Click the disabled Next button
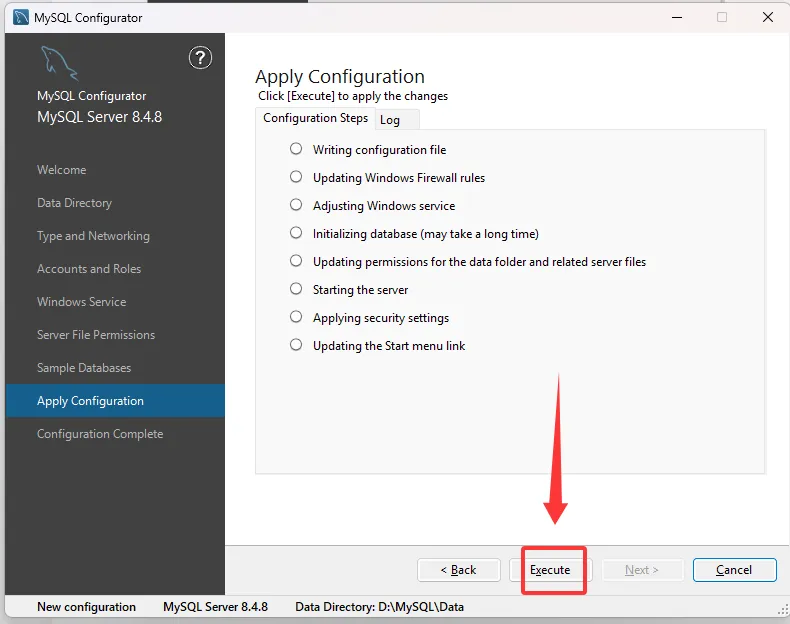790x624 pixels. click(x=642, y=570)
